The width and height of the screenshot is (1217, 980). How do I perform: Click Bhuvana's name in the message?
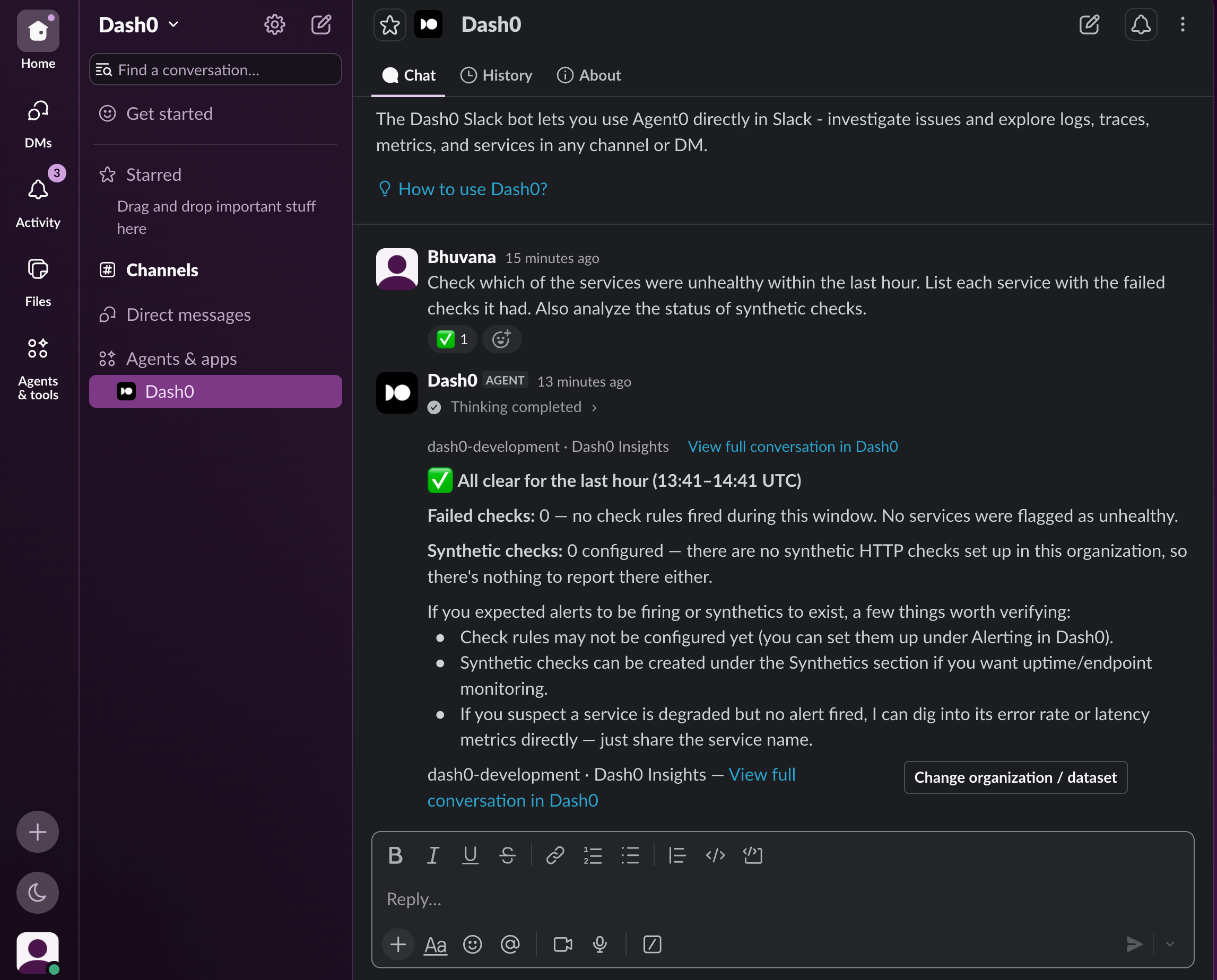pos(462,257)
